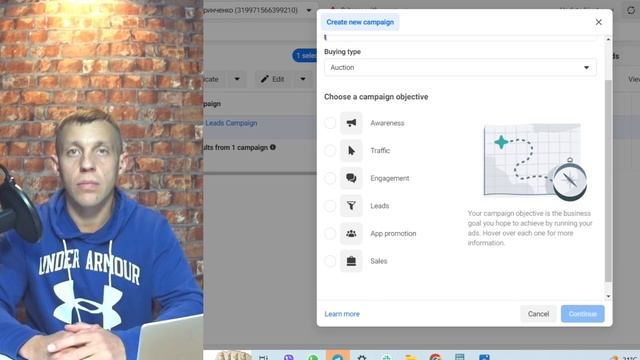Viewport: 640px width, 360px height.
Task: Click the Awareness megaphone icon
Action: pyautogui.click(x=351, y=123)
